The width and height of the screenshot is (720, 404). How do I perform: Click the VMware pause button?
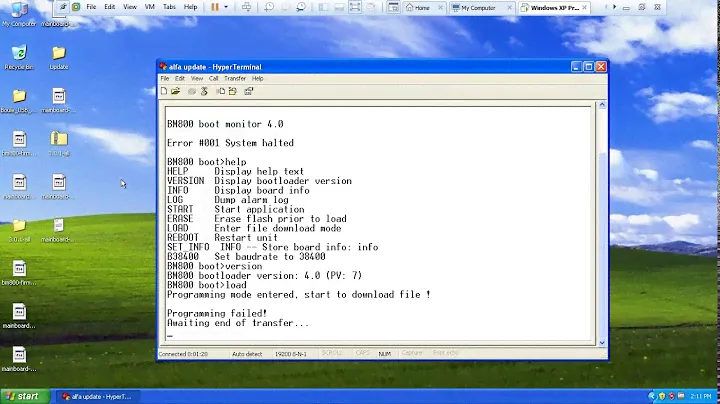pos(214,7)
